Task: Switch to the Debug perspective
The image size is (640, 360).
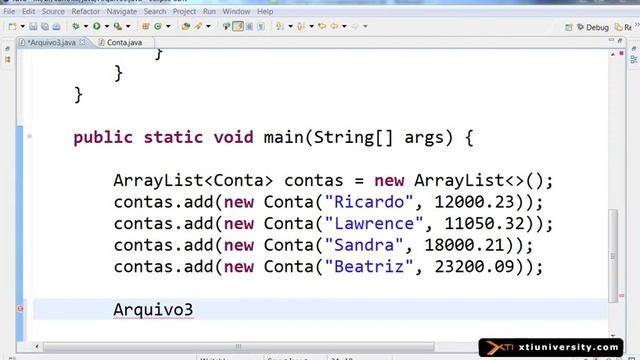Action: [593, 27]
